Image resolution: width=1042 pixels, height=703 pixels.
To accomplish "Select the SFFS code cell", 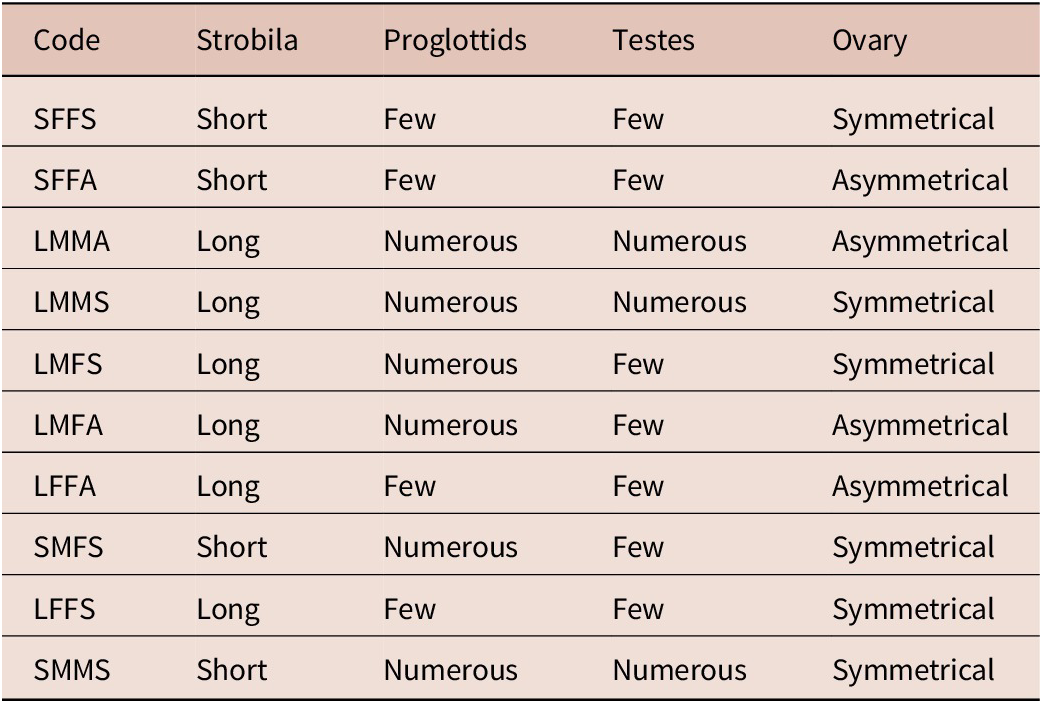I will pyautogui.click(x=65, y=120).
